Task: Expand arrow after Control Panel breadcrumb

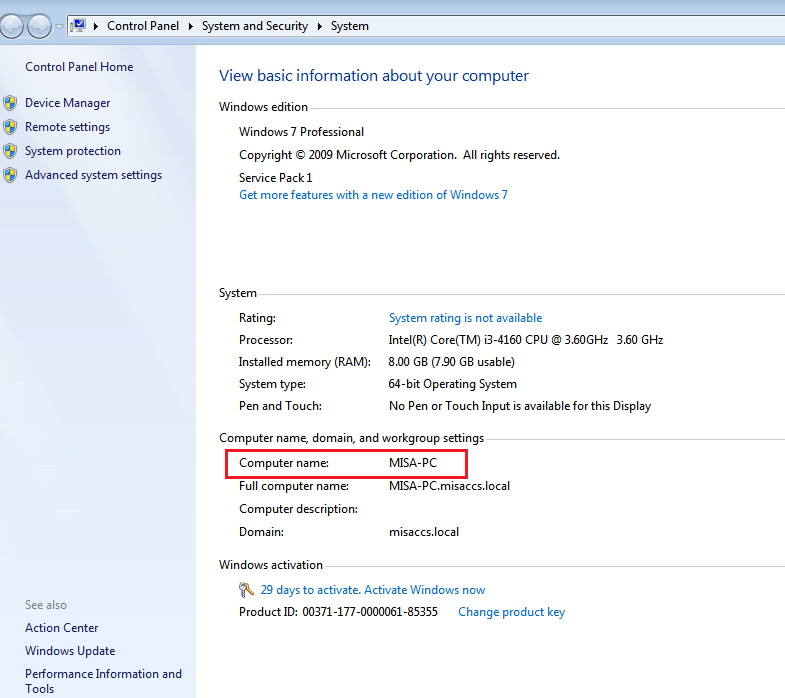Action: (191, 26)
